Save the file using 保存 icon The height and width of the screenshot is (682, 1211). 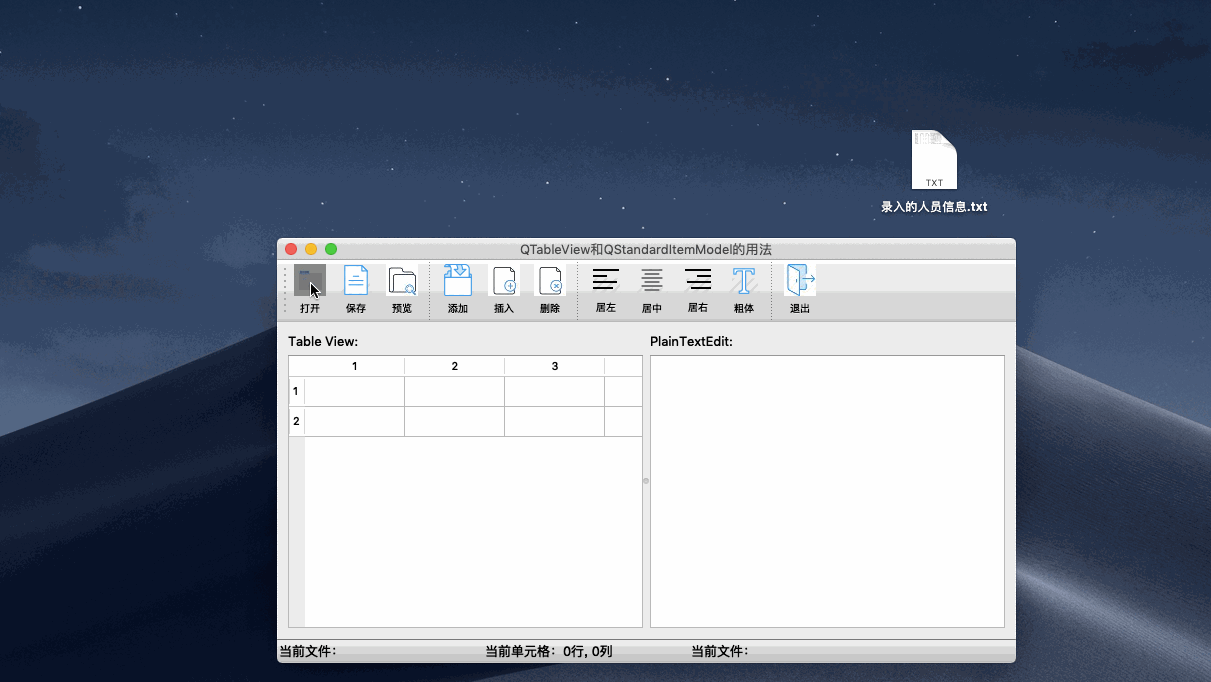click(x=356, y=280)
